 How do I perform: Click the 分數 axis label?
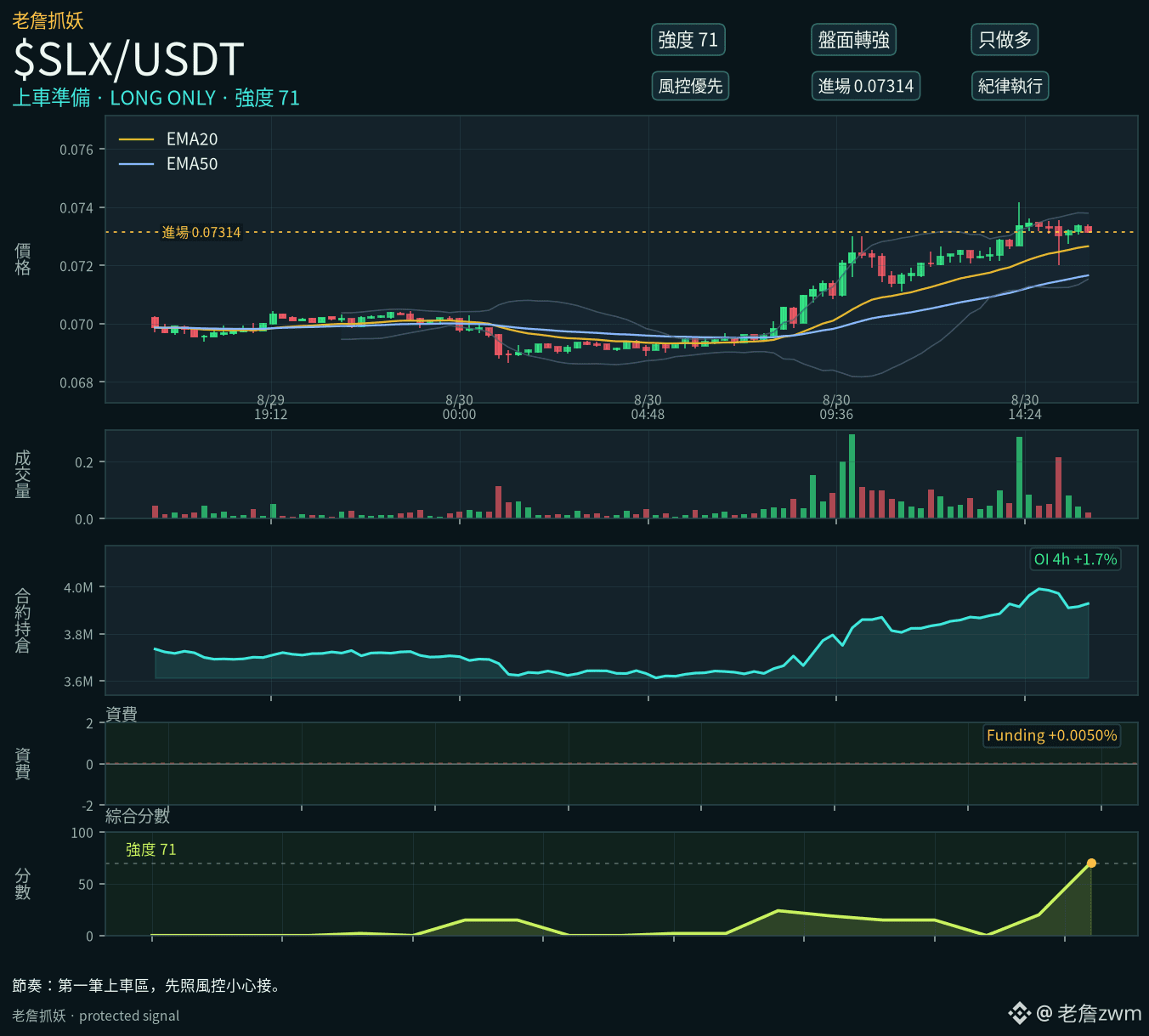[23, 884]
